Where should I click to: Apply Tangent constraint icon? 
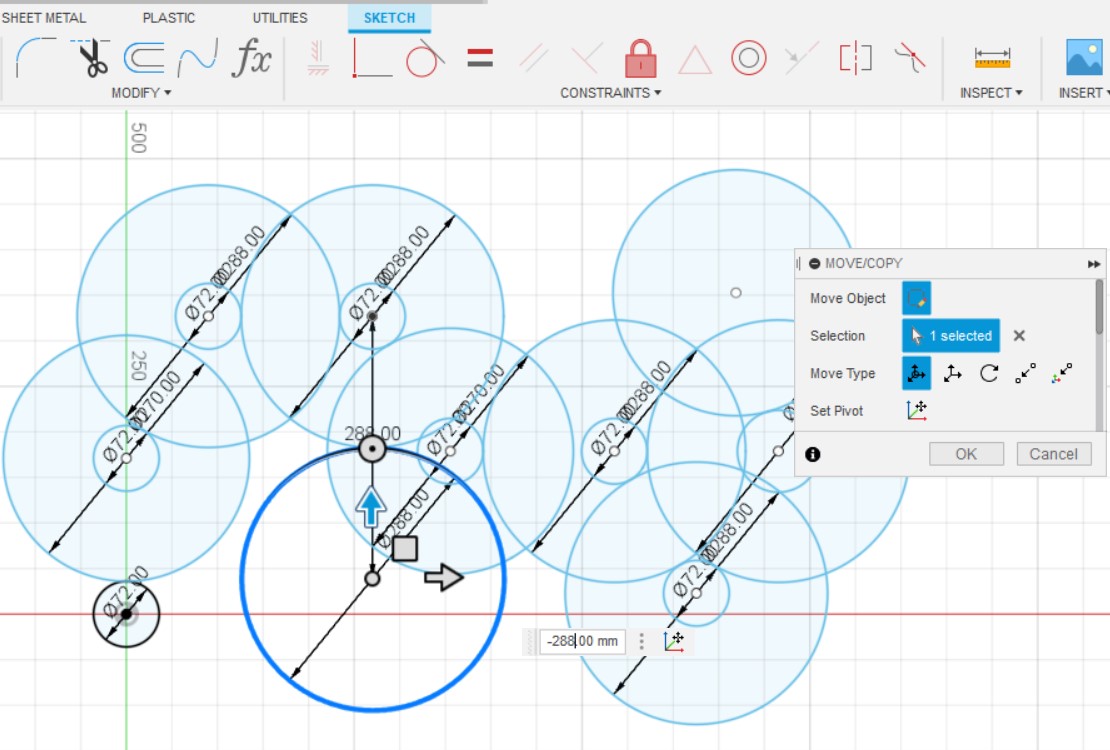tap(424, 57)
